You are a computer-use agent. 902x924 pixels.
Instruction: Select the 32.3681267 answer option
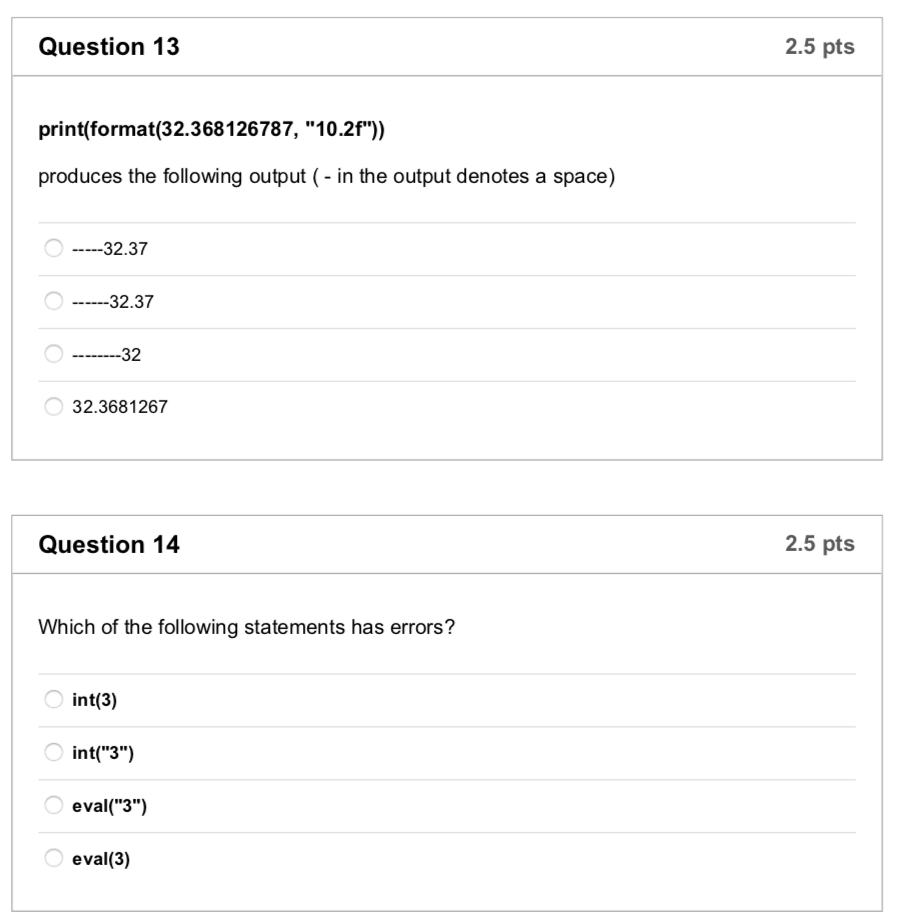105,406
